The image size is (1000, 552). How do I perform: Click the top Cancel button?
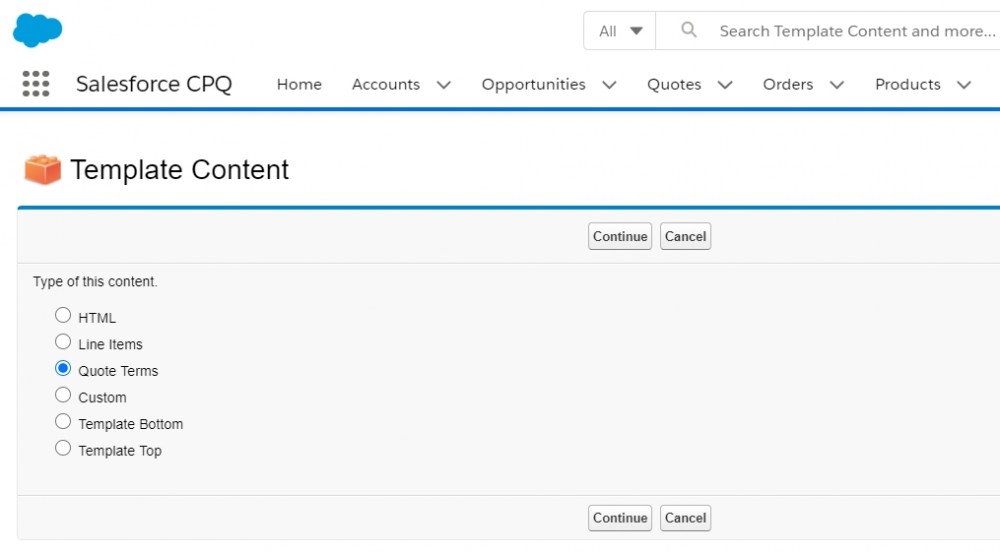pyautogui.click(x=686, y=236)
